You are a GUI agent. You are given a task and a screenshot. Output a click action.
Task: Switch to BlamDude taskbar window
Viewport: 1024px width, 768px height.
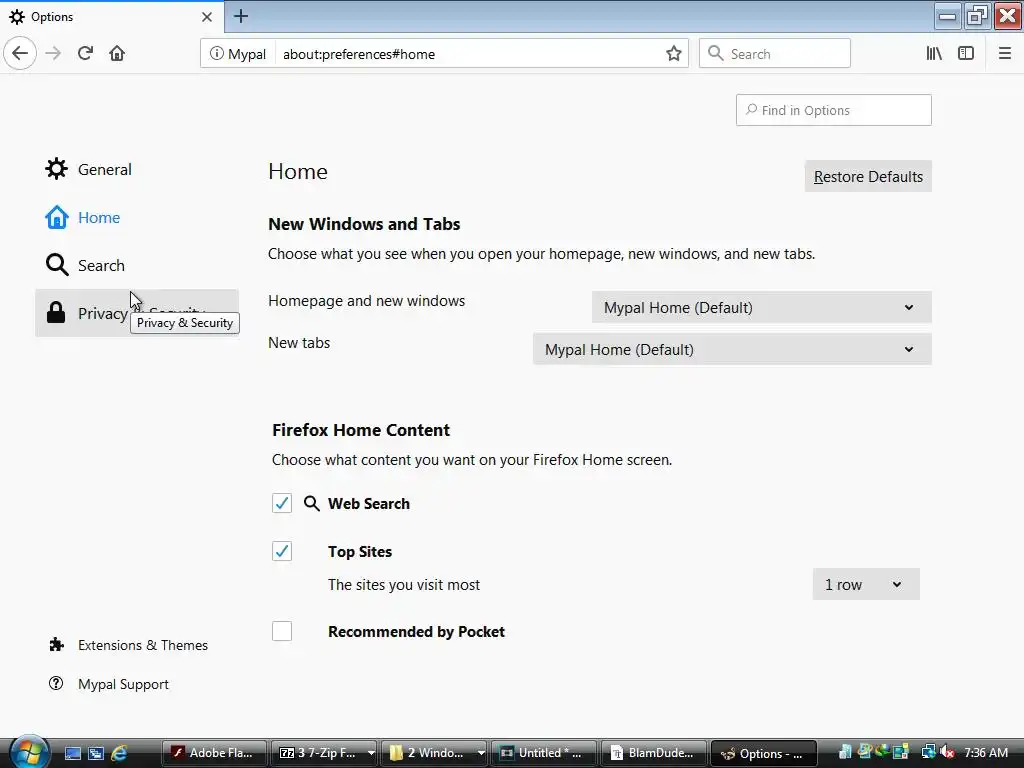[654, 753]
